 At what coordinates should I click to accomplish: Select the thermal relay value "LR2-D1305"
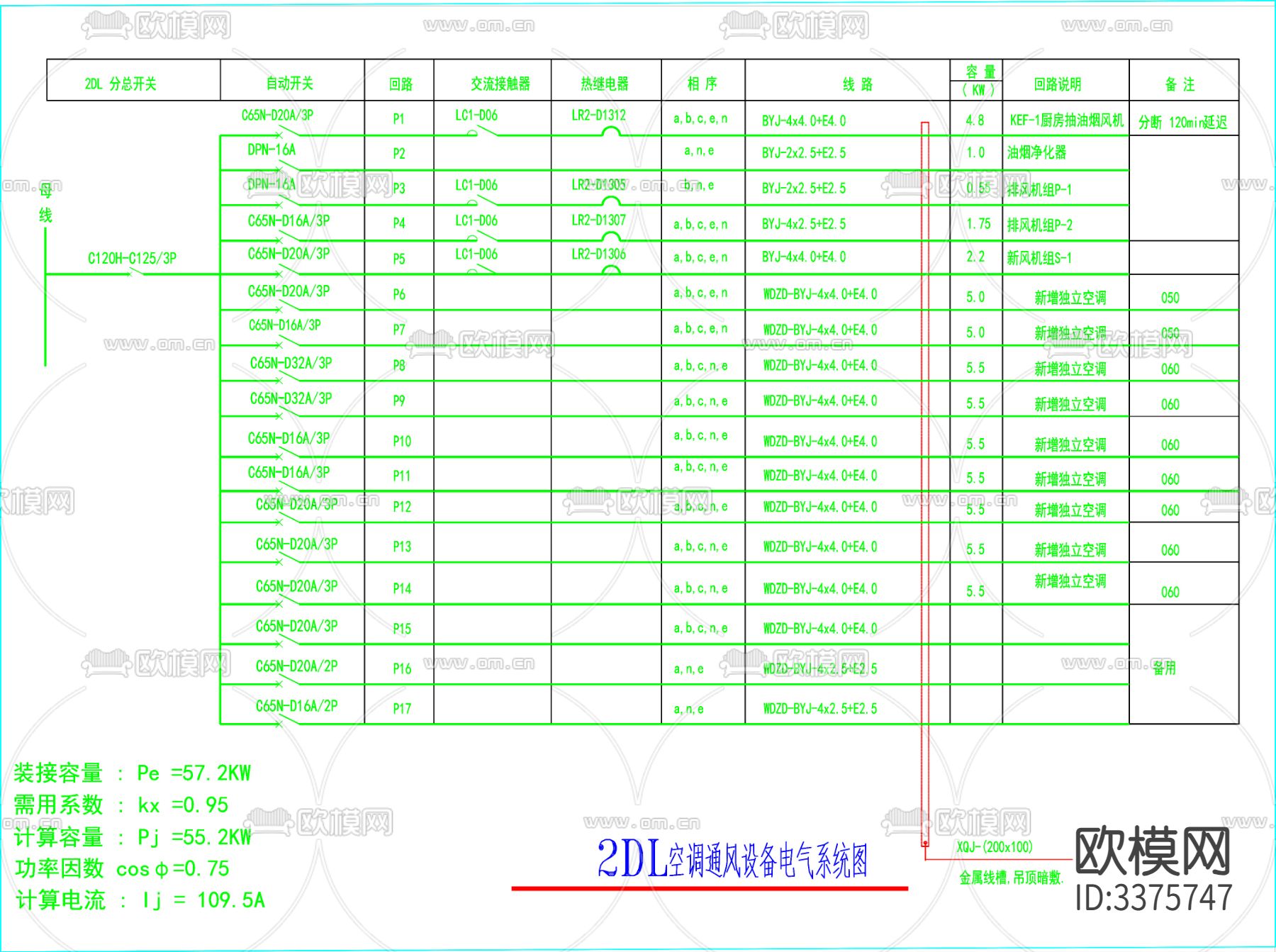[x=599, y=184]
